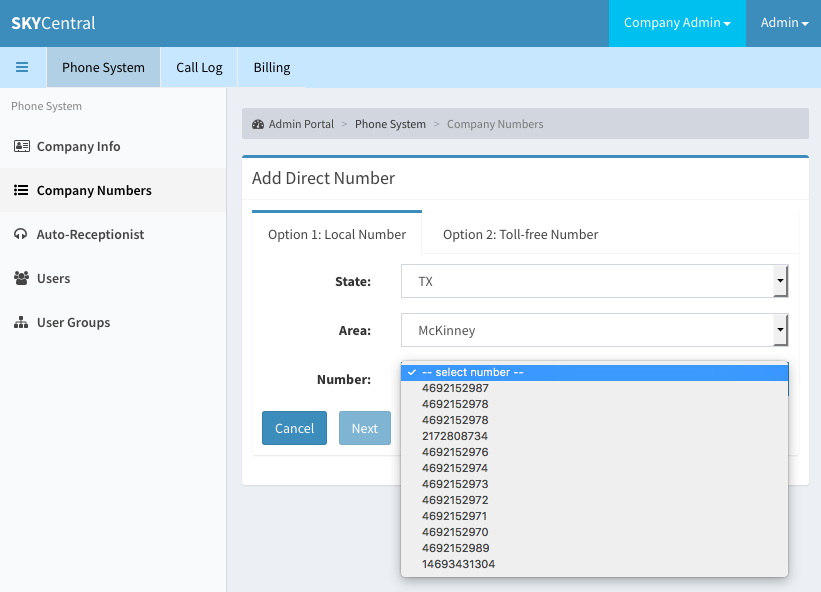The width and height of the screenshot is (821, 592).
Task: Open Auto-Receptionist in sidebar
Action: tap(113, 234)
